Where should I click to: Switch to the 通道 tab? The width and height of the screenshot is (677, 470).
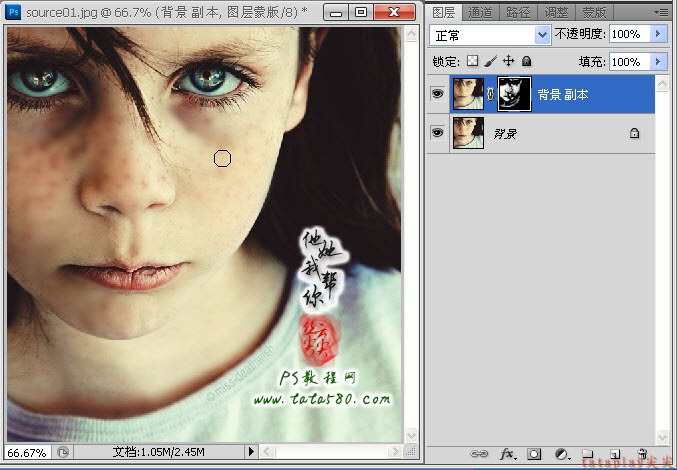click(480, 13)
